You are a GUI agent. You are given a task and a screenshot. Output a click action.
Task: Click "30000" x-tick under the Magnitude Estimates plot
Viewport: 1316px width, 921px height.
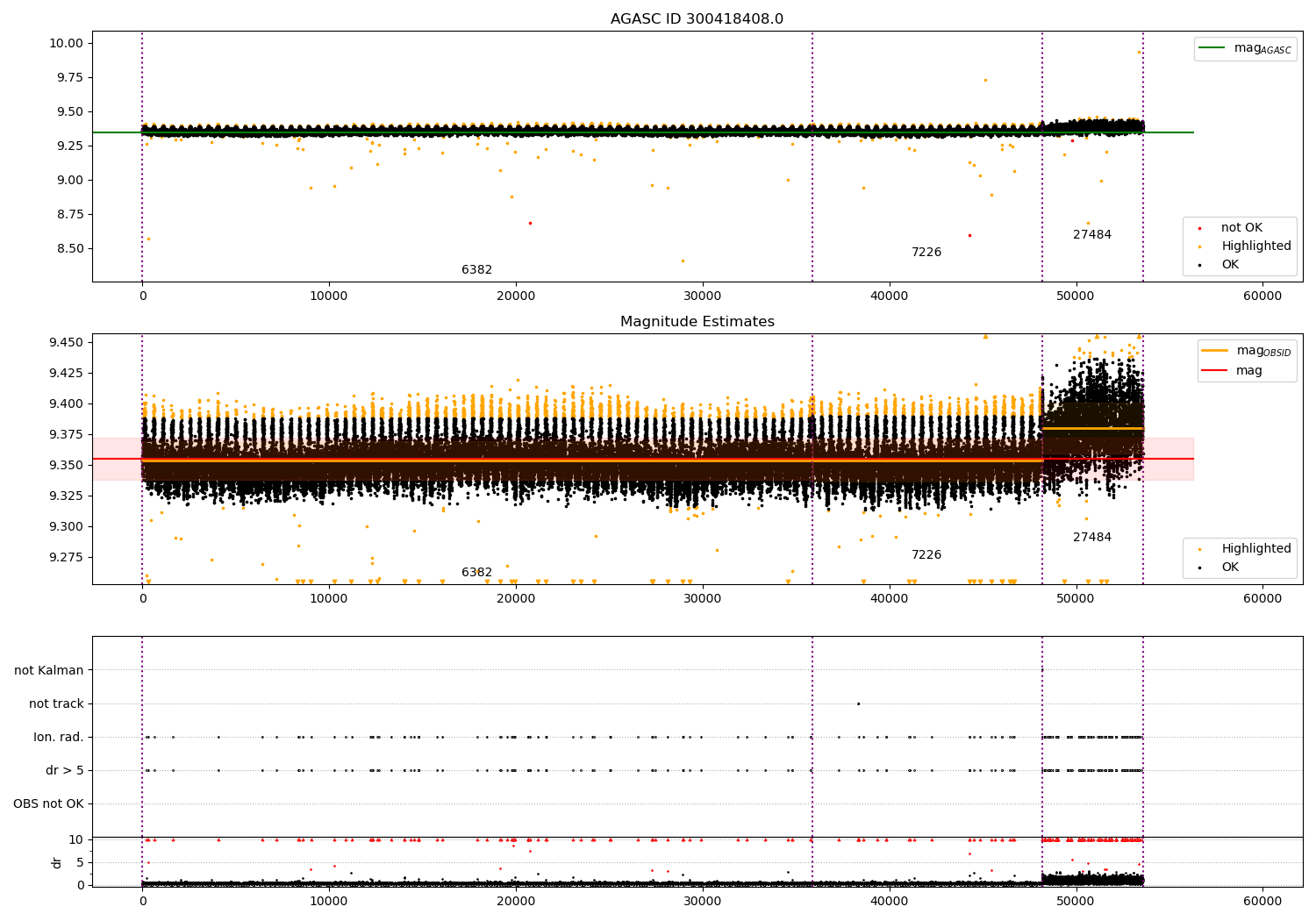click(x=703, y=599)
